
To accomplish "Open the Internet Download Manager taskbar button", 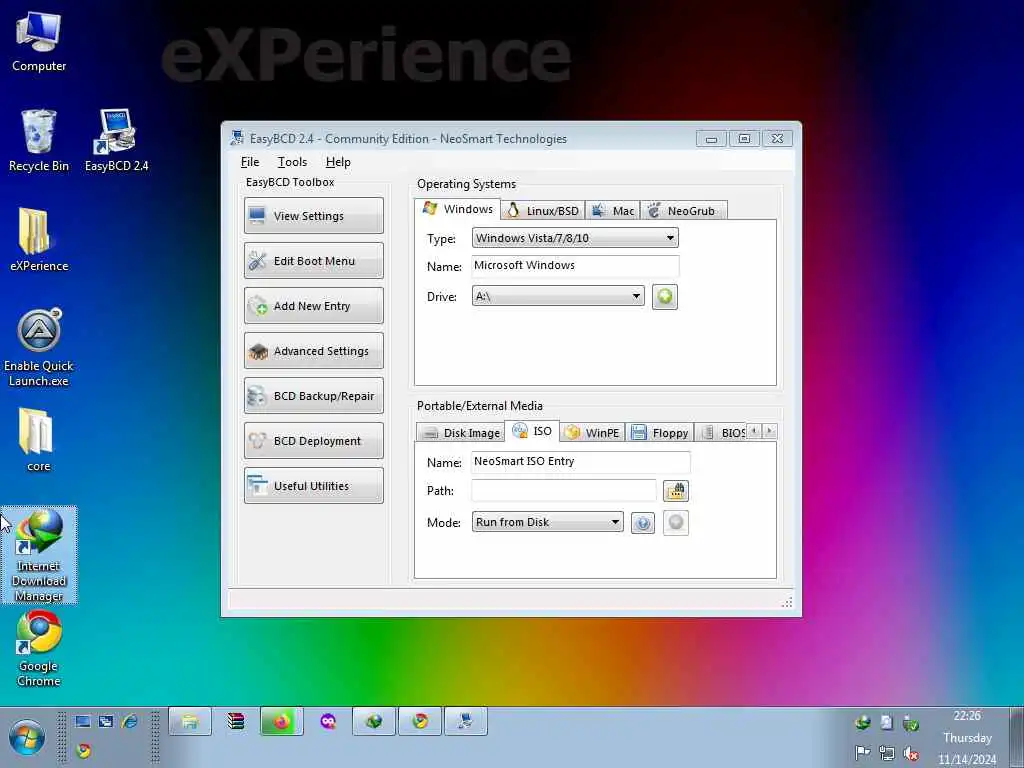I will [374, 722].
